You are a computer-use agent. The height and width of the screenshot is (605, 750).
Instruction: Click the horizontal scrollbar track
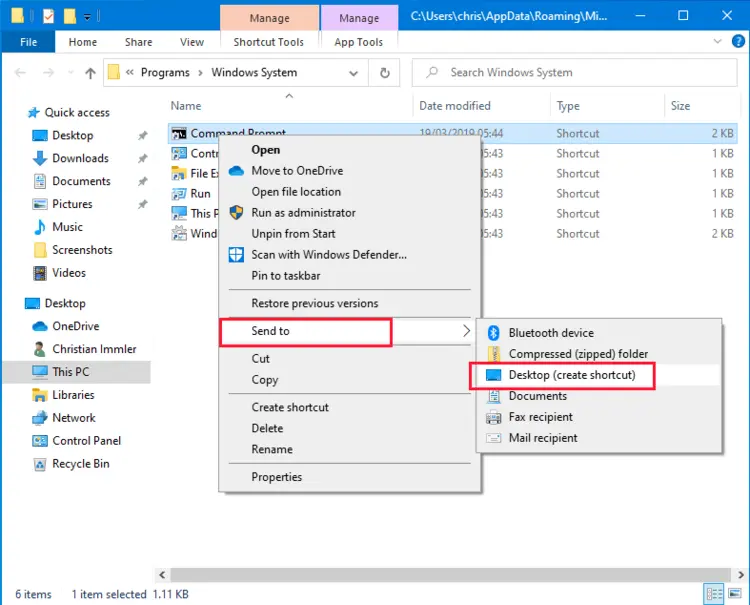[451, 574]
